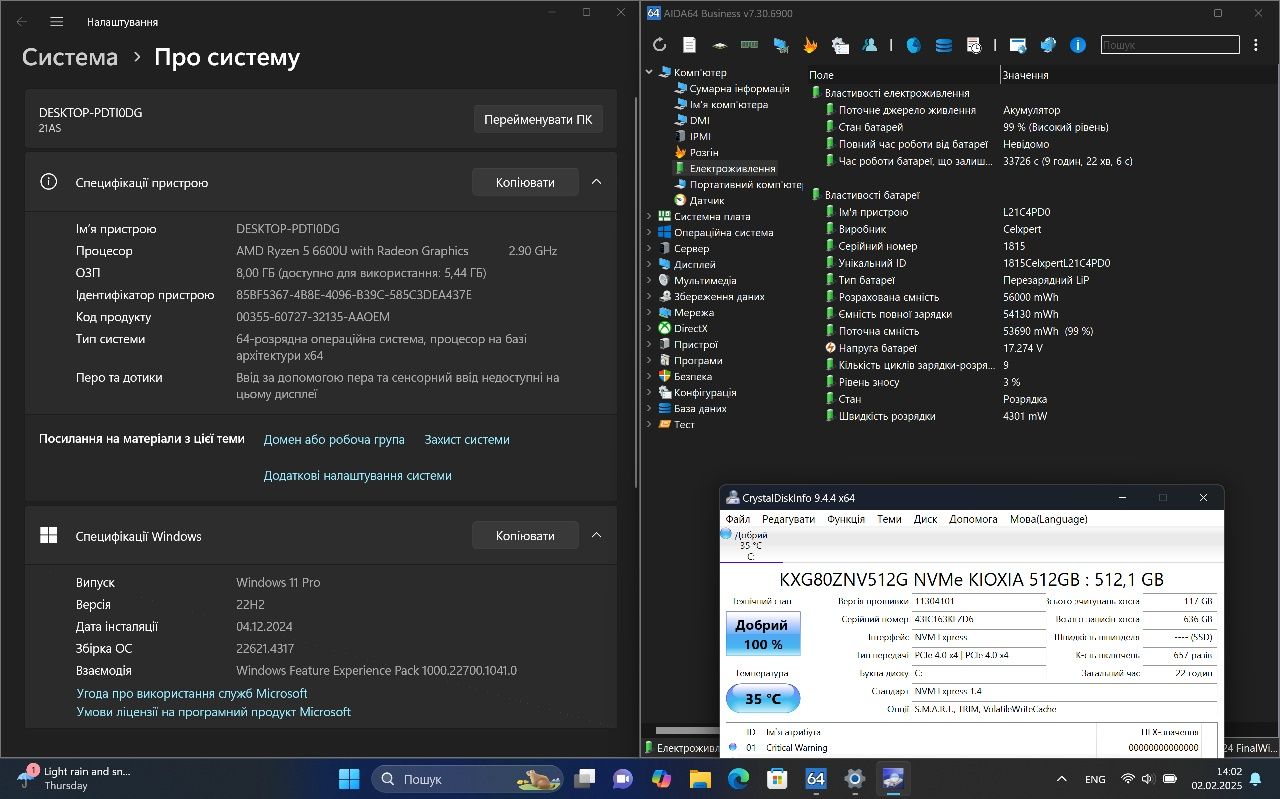Copy Windows specifications with Копіювати
This screenshot has height=799, width=1280.
coord(525,535)
